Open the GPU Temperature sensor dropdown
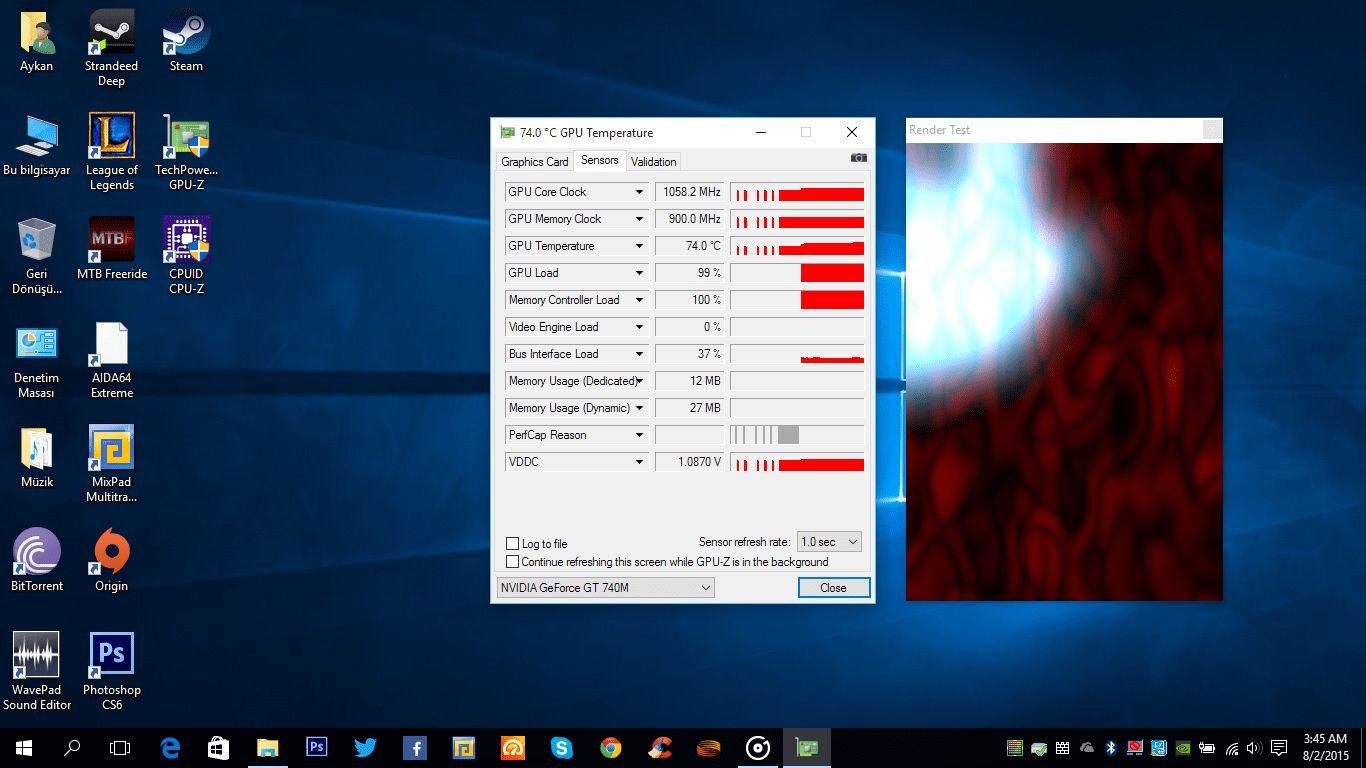The height and width of the screenshot is (768, 1366). coord(640,246)
